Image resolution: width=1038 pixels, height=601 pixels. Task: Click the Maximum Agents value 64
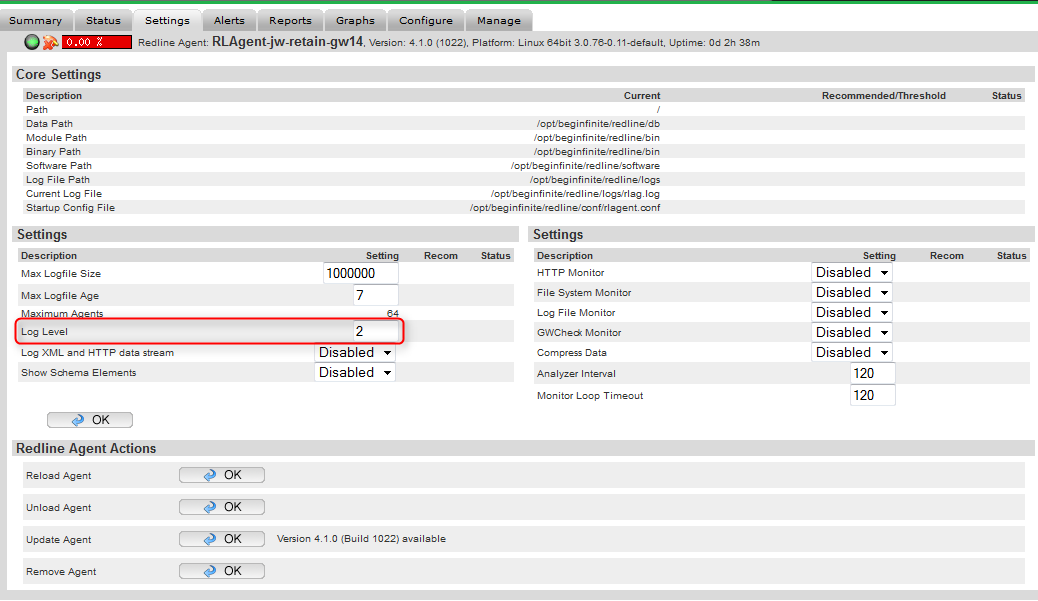click(x=393, y=314)
